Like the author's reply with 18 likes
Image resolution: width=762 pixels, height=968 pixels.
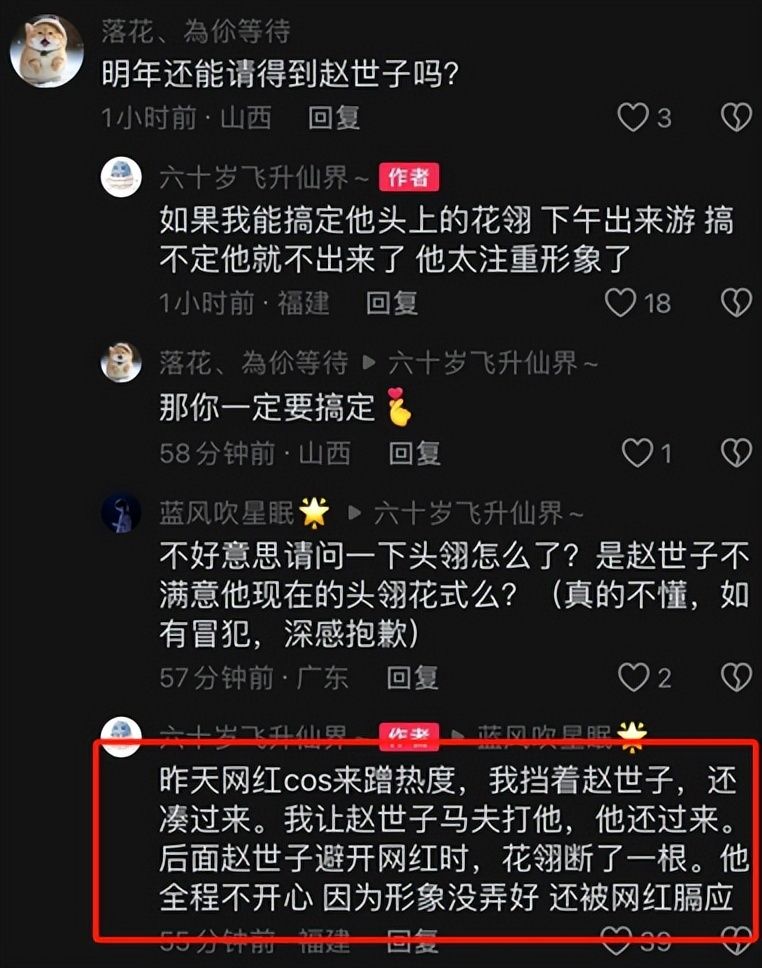click(620, 302)
